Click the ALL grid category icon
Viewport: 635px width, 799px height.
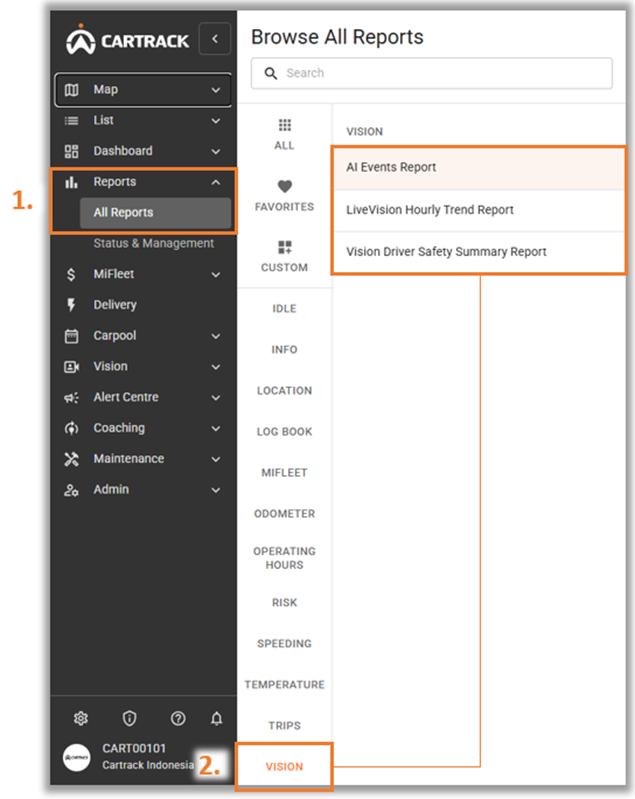pyautogui.click(x=284, y=125)
